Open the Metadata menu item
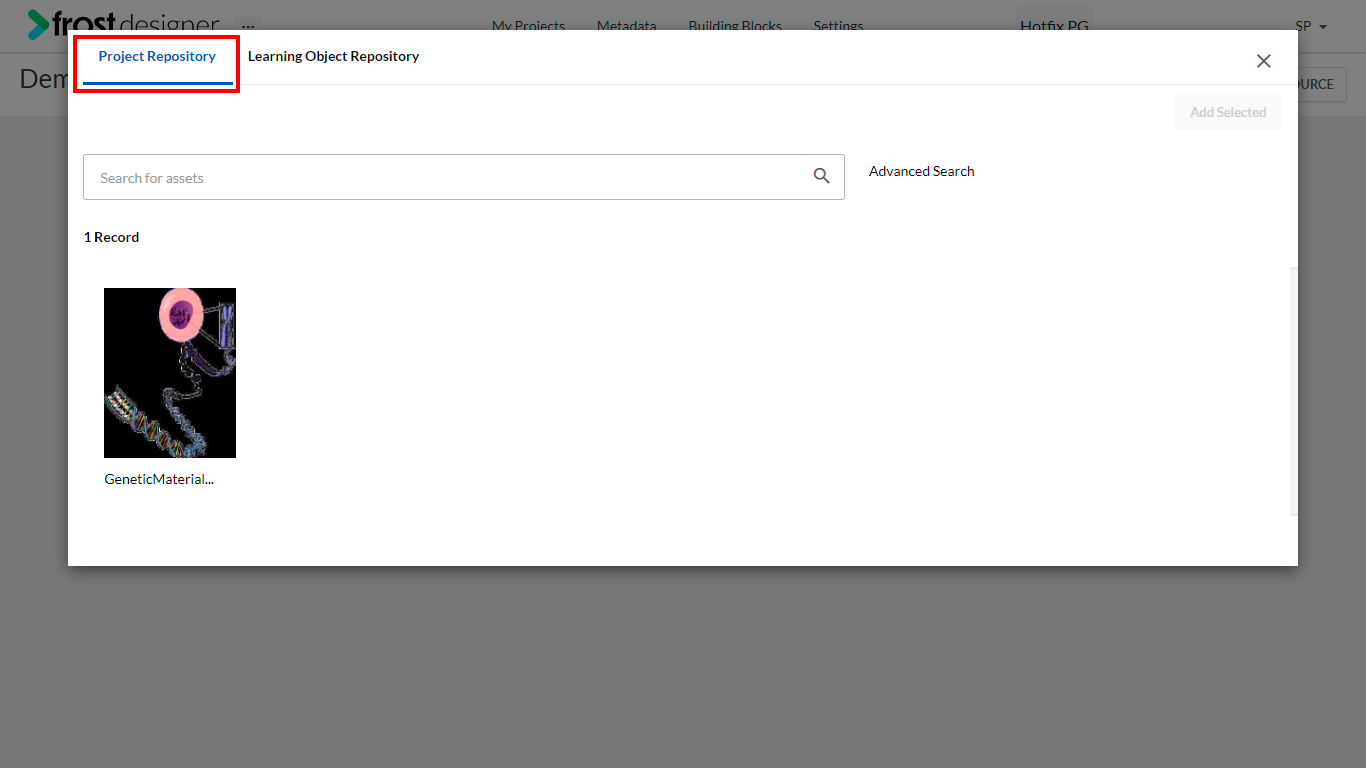 coord(627,26)
